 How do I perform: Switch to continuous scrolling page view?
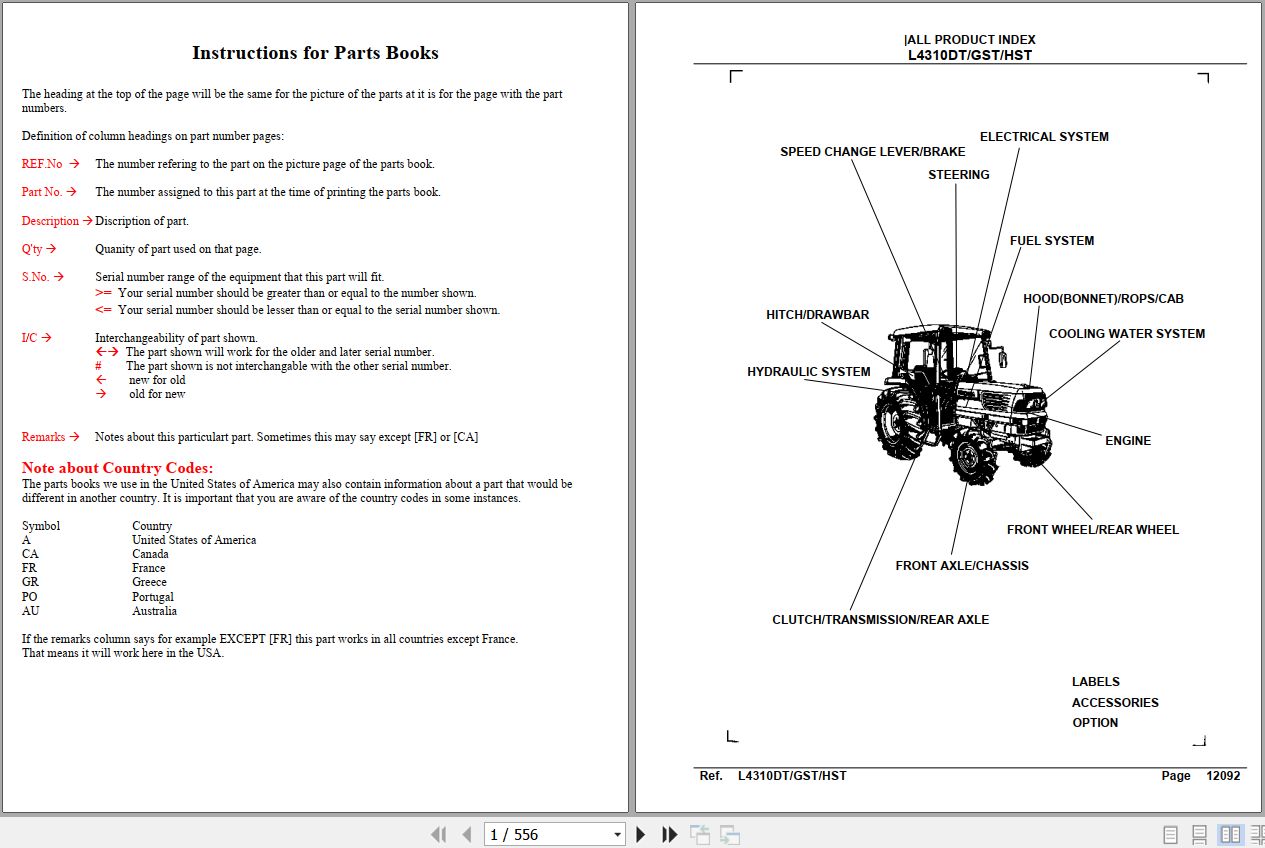(1200, 834)
